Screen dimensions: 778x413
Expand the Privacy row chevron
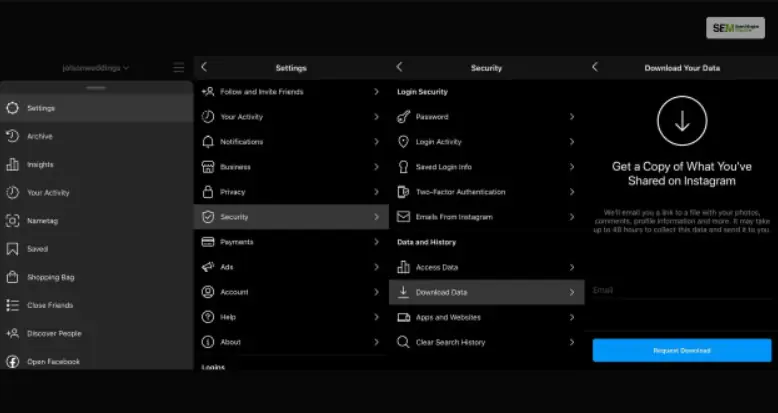point(376,192)
